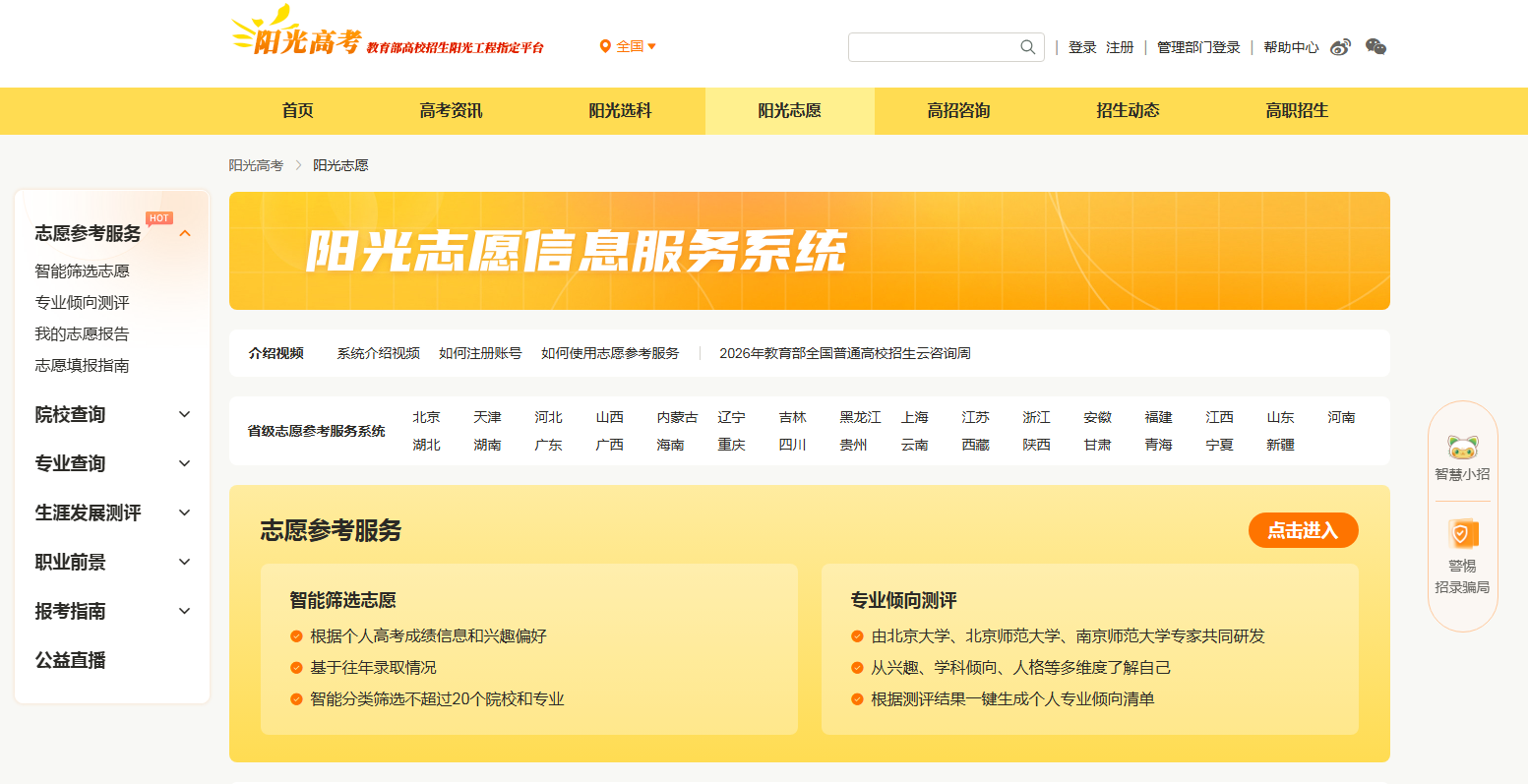This screenshot has width=1528, height=784.
Task: Click the 警惕招录骗局 shield icon
Action: (1462, 534)
